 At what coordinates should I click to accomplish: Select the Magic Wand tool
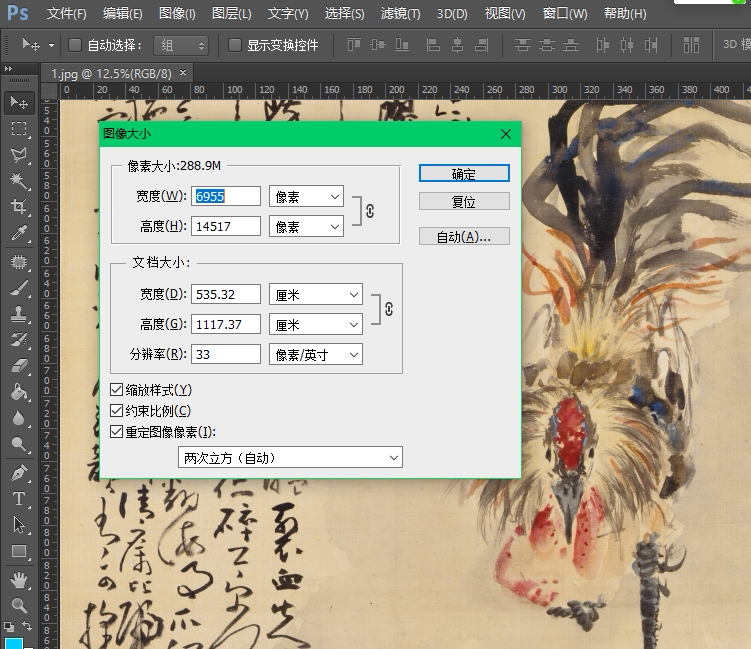[19, 181]
